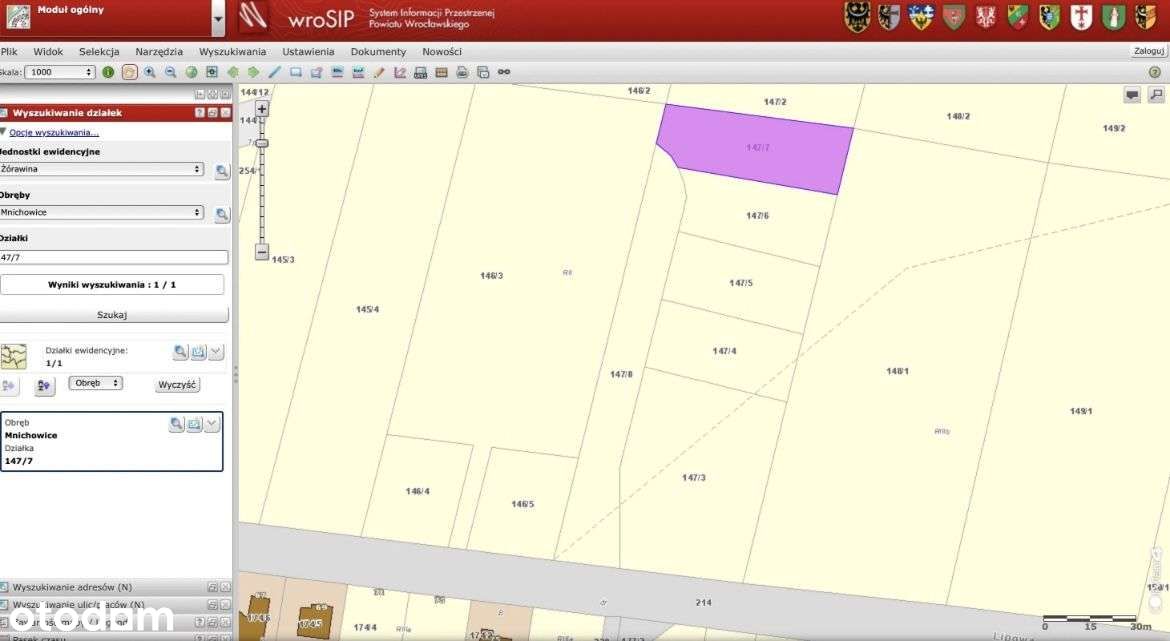
Task: Click the chain link icon in toolbar
Action: 504,72
